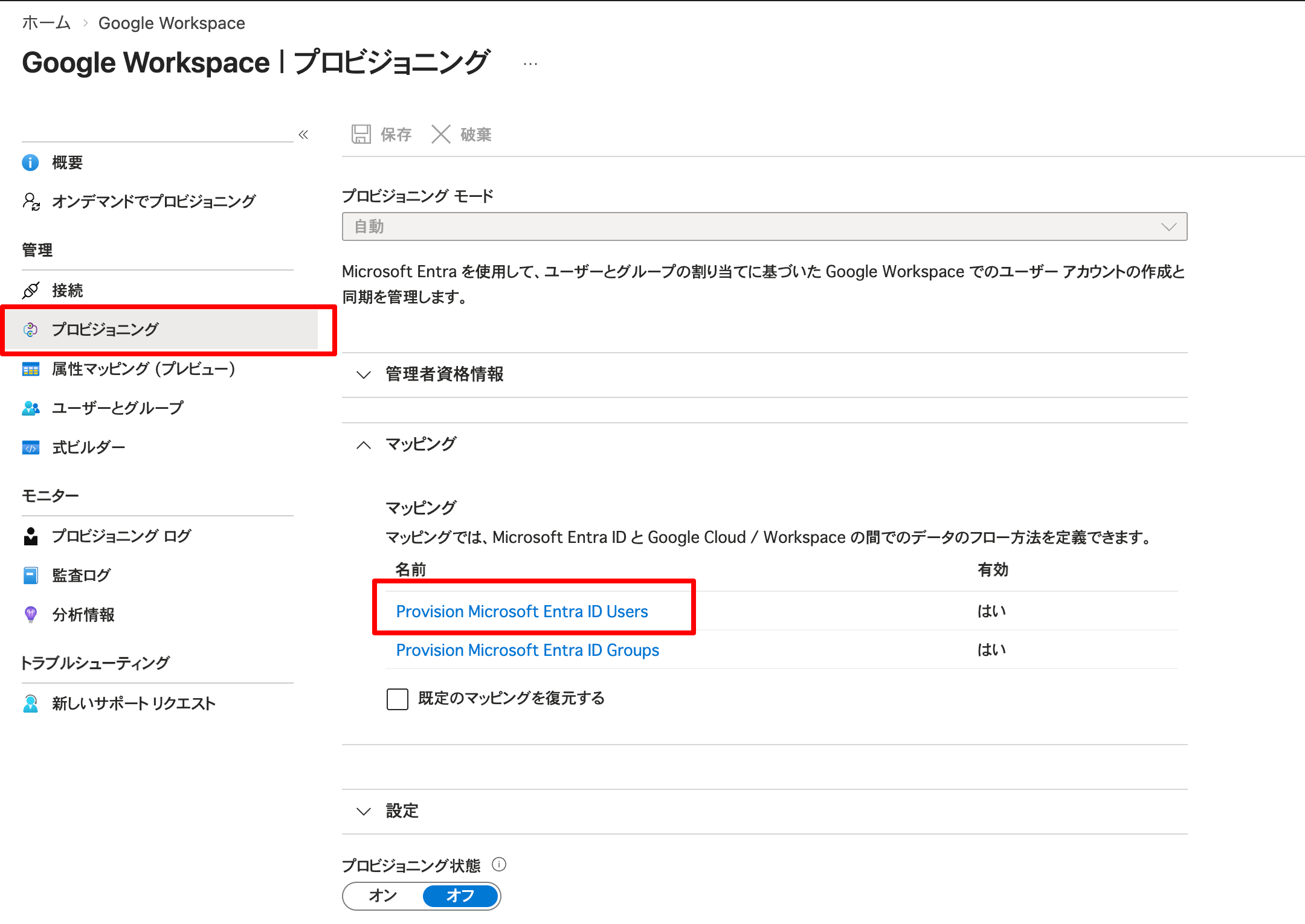Collapse the sidebar with double chevron

[303, 134]
